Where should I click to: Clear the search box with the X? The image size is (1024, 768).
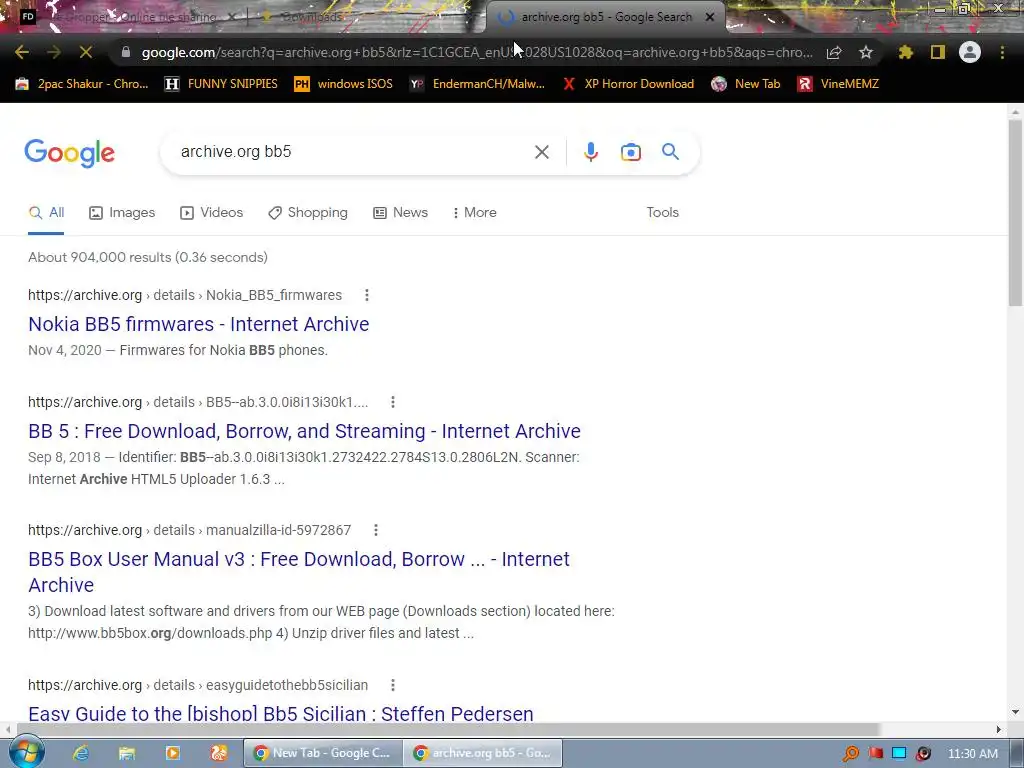(x=541, y=152)
